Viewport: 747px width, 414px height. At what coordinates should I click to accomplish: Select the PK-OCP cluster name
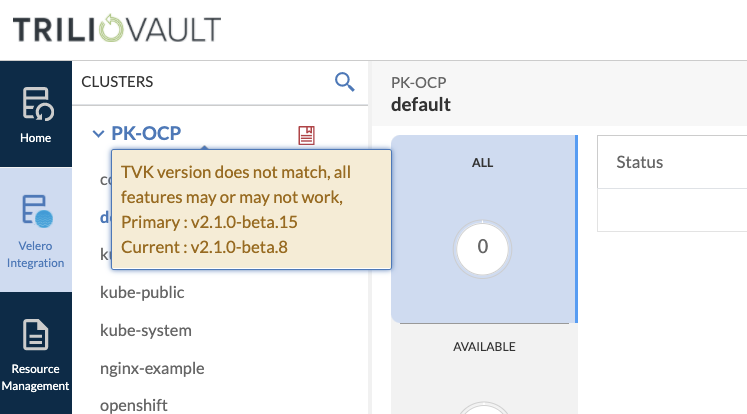pos(146,133)
